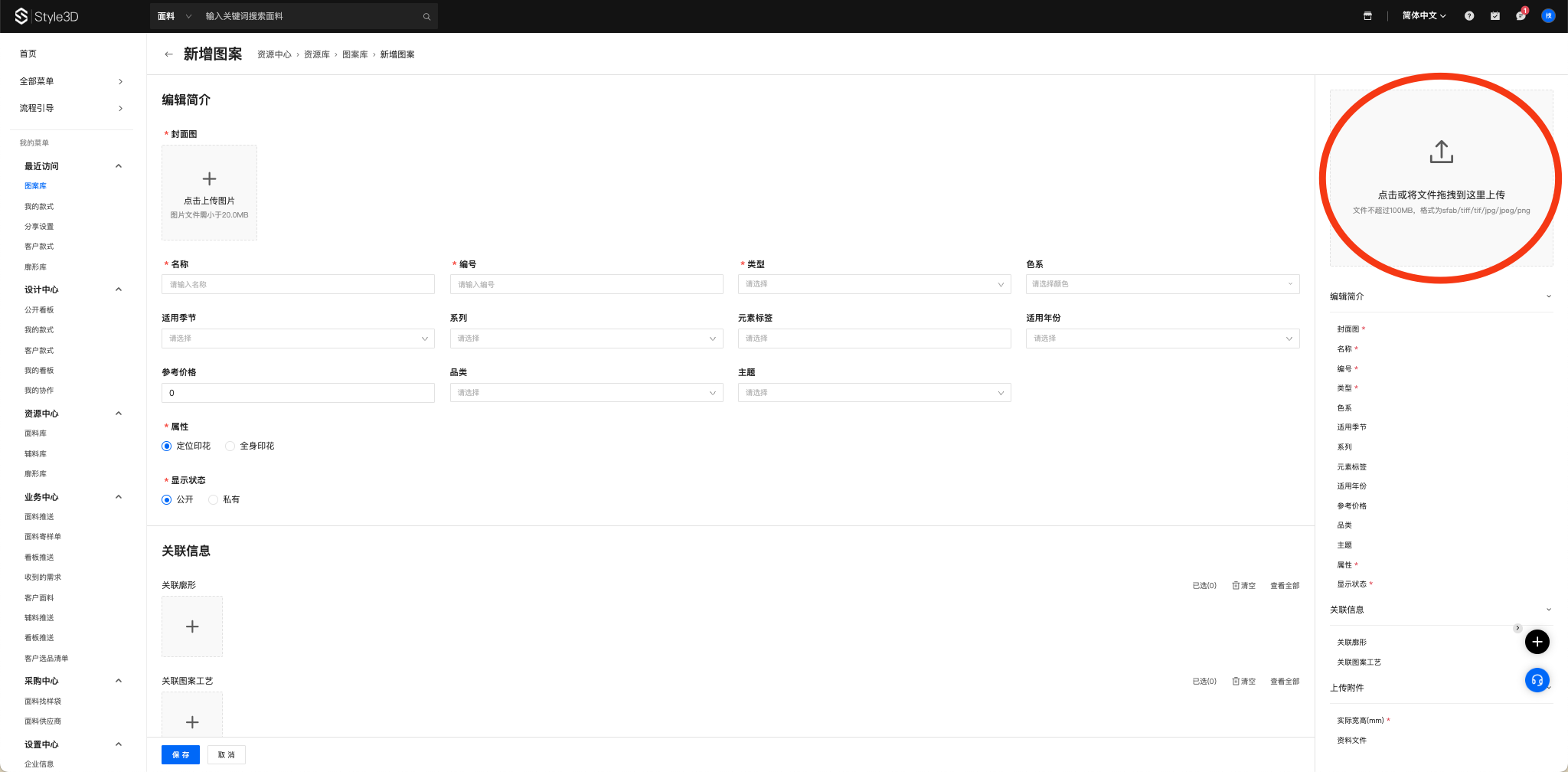Expand the 适用季节 dropdown

(298, 339)
